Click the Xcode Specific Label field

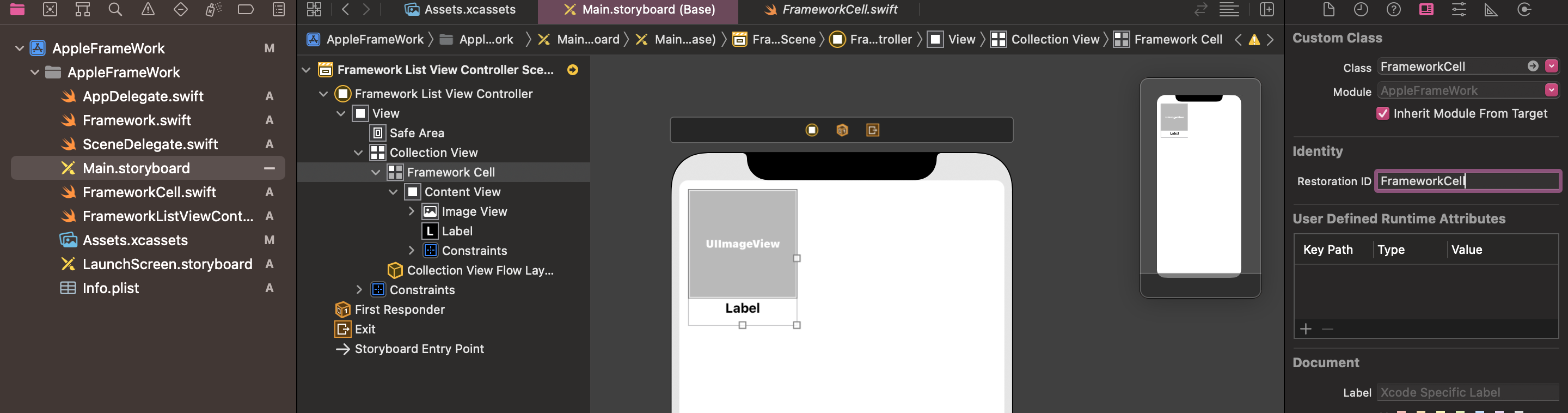(x=1468, y=392)
